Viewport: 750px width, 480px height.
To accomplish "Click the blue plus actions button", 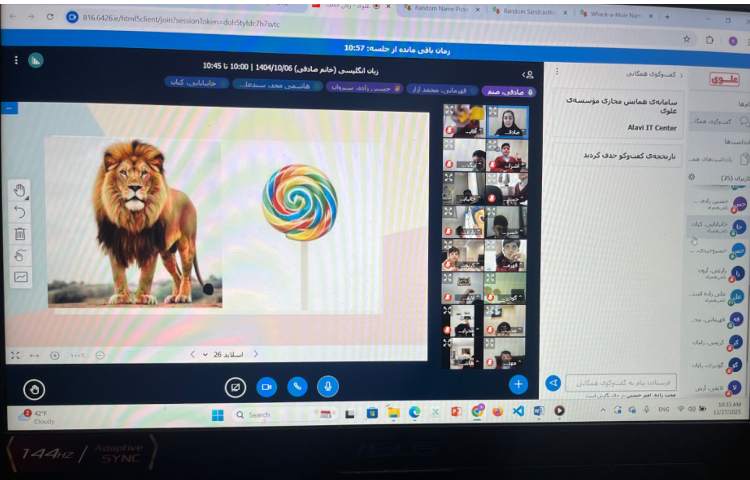I will (x=517, y=383).
